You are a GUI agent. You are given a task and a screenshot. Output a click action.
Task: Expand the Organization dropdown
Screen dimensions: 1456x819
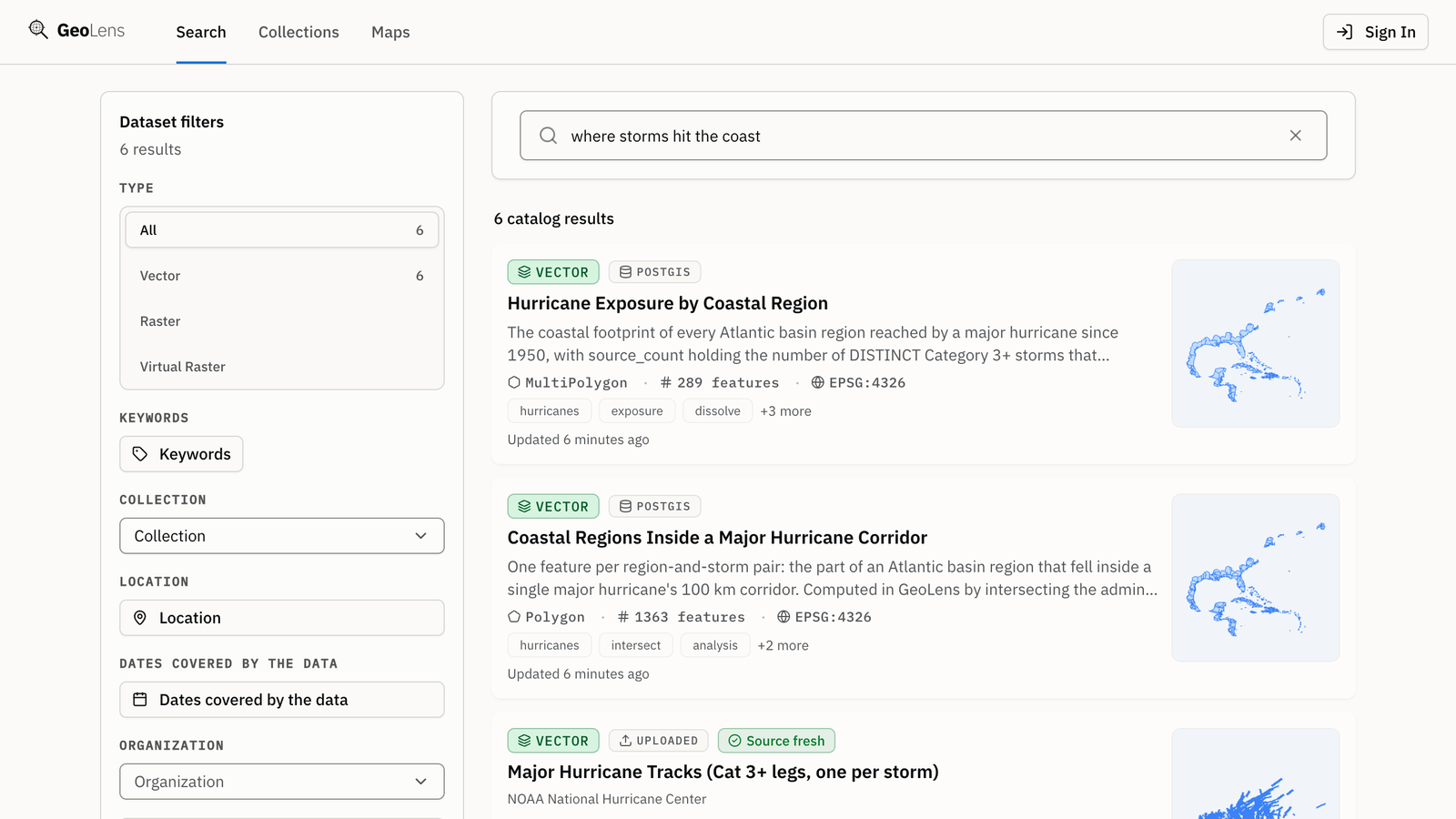(x=282, y=782)
